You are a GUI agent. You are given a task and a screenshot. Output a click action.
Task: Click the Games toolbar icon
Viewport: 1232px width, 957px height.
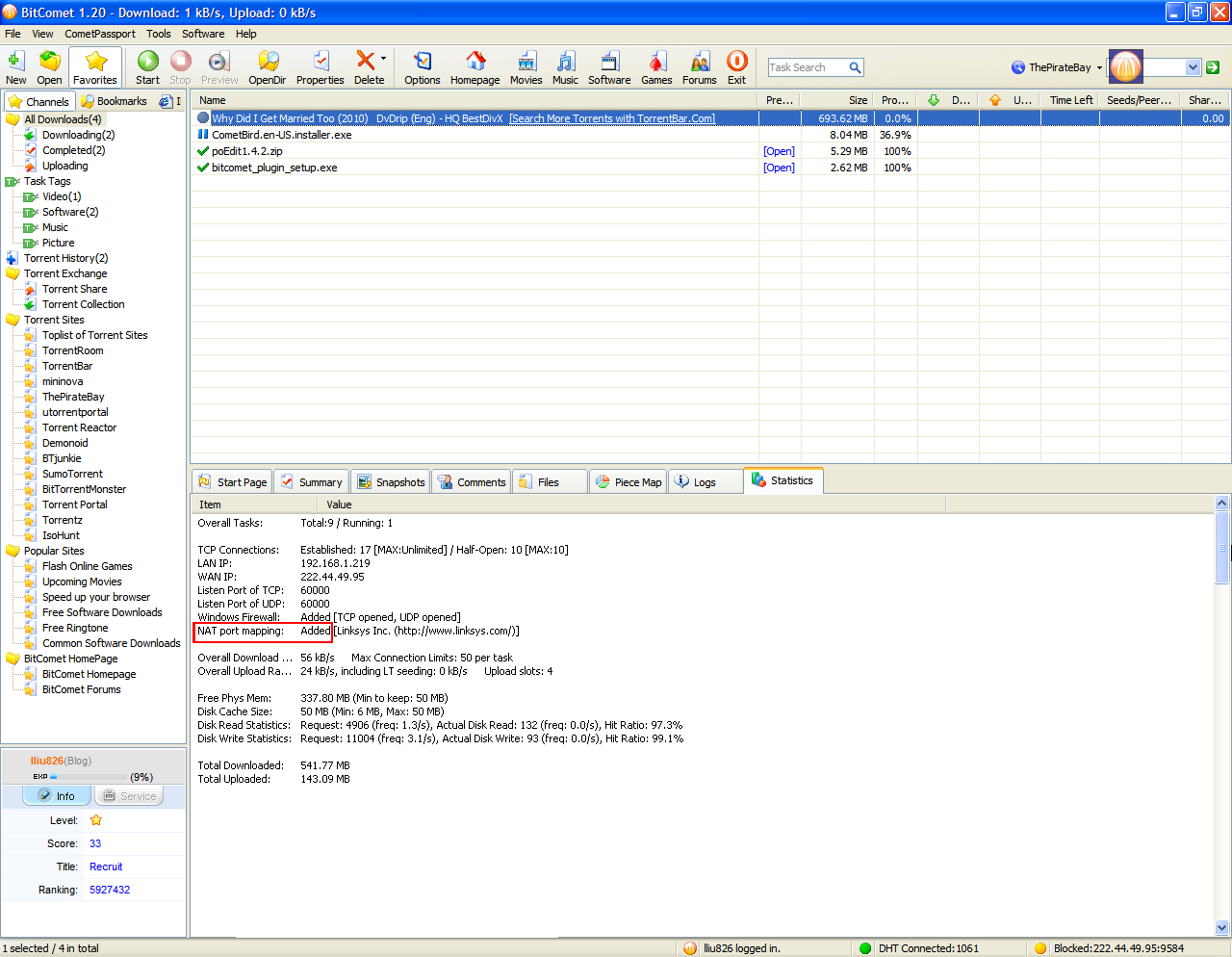[x=656, y=67]
